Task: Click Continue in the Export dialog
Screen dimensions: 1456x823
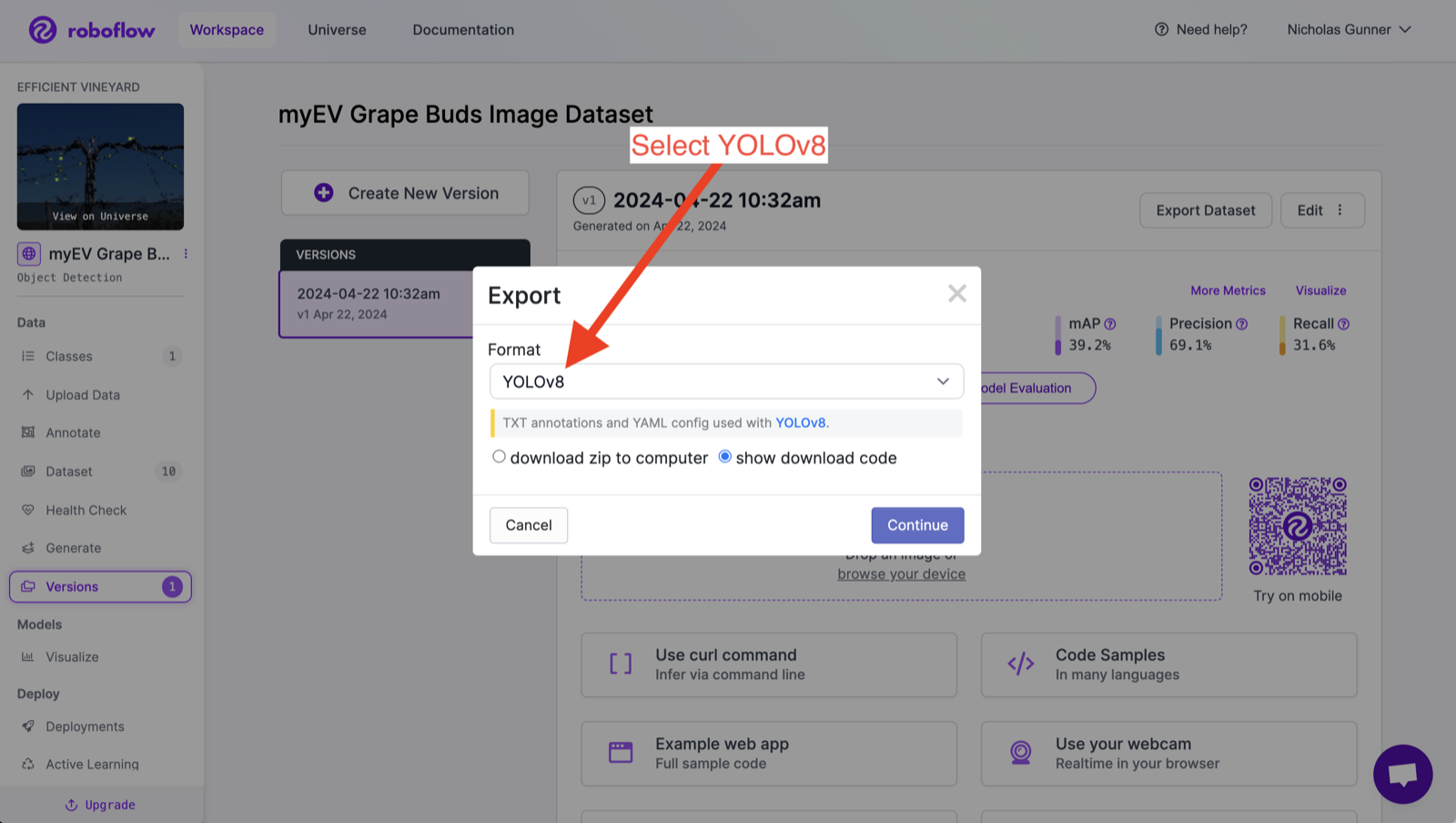Action: point(917,525)
